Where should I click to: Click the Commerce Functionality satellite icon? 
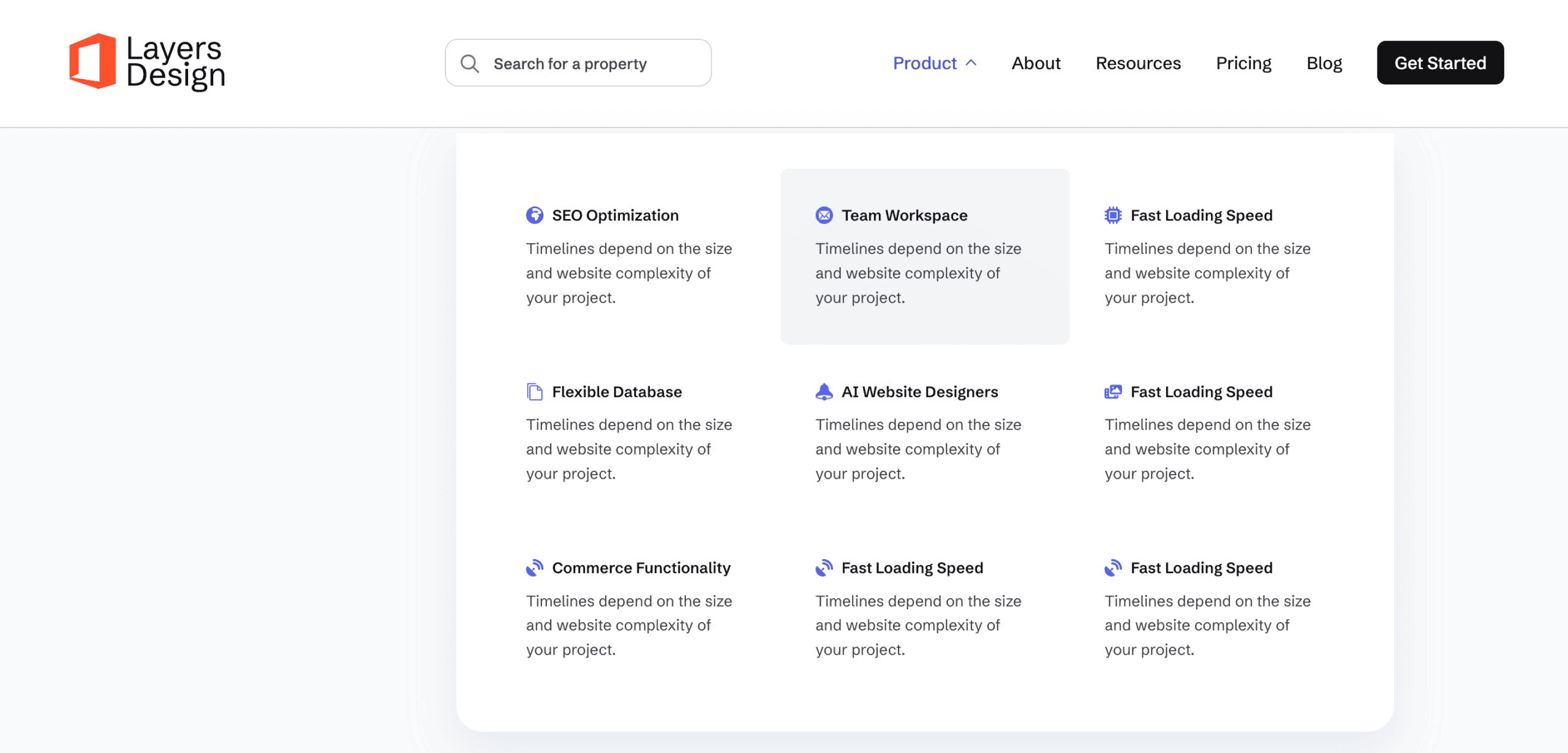click(x=535, y=568)
